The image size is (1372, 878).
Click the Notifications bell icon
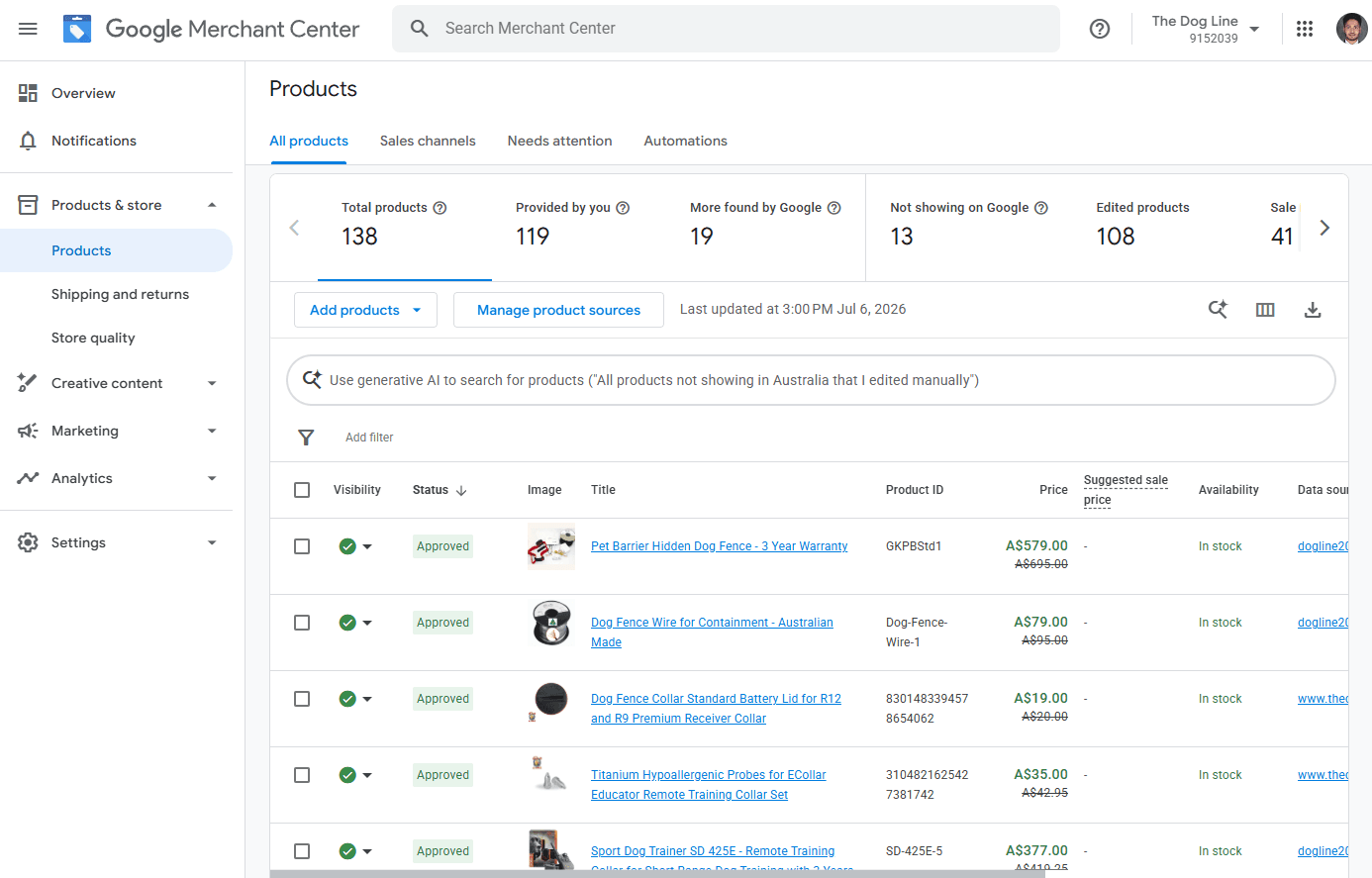[28, 141]
